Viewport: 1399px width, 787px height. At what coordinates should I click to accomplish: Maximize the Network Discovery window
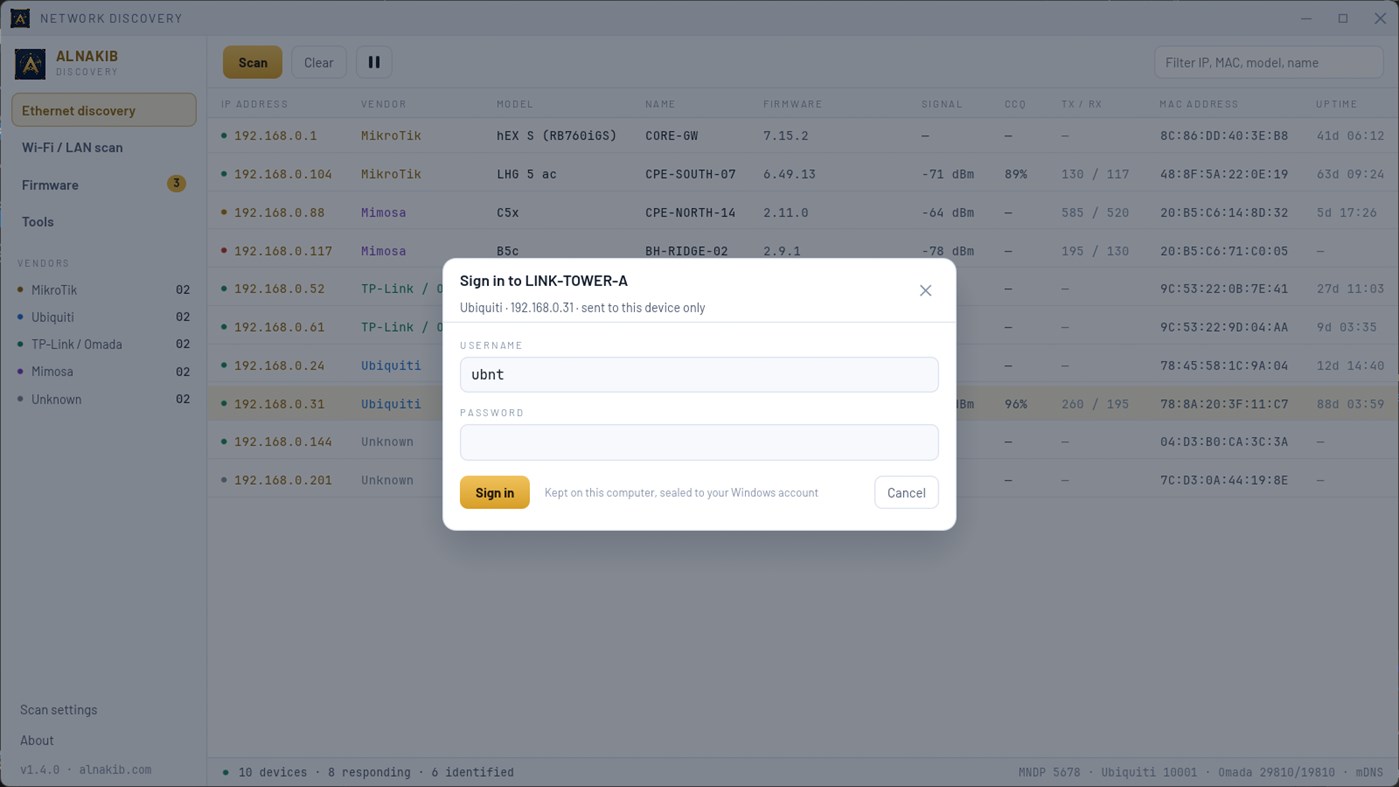tap(1343, 18)
